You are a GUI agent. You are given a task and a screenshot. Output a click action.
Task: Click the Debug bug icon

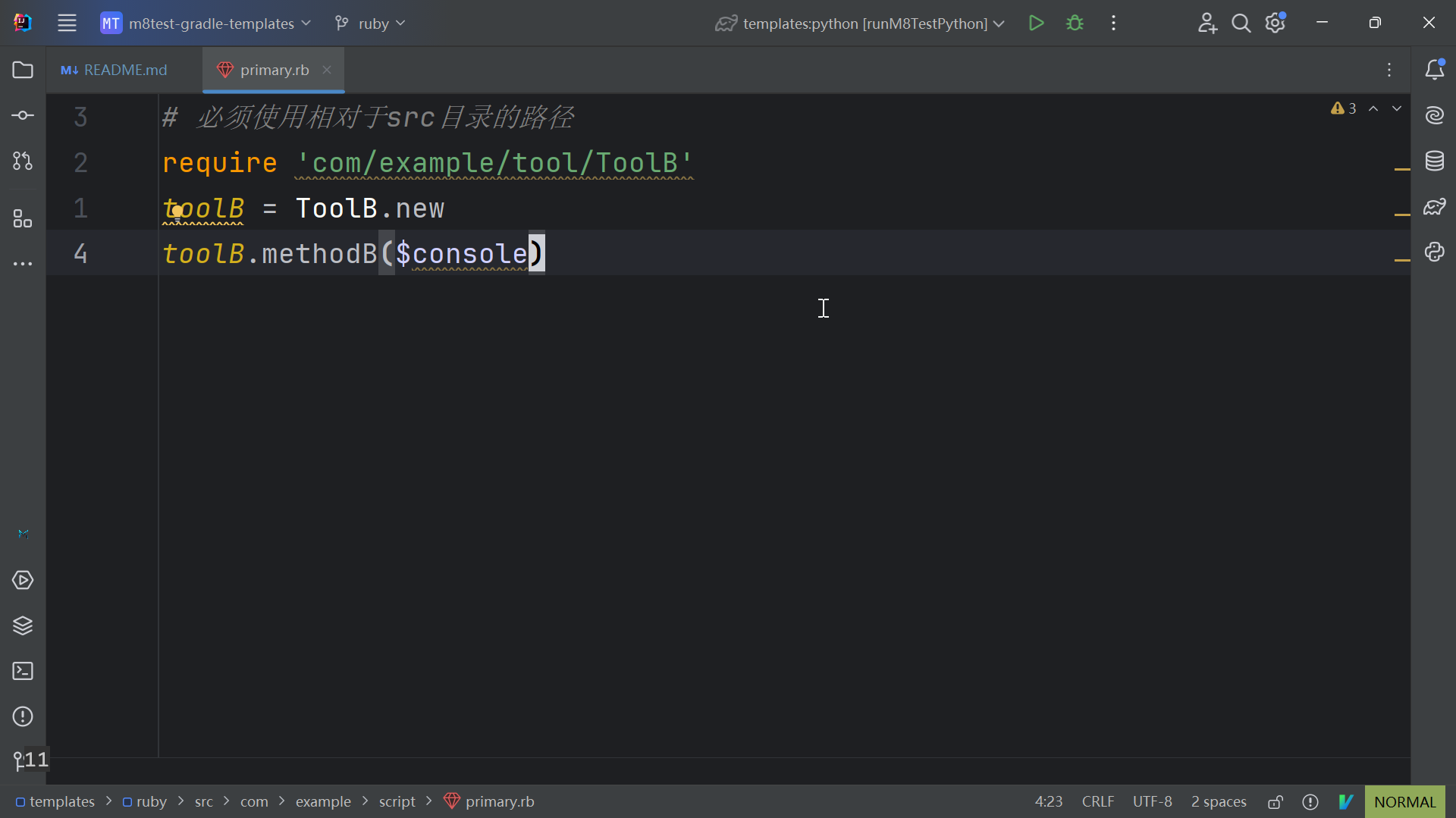[1075, 24]
